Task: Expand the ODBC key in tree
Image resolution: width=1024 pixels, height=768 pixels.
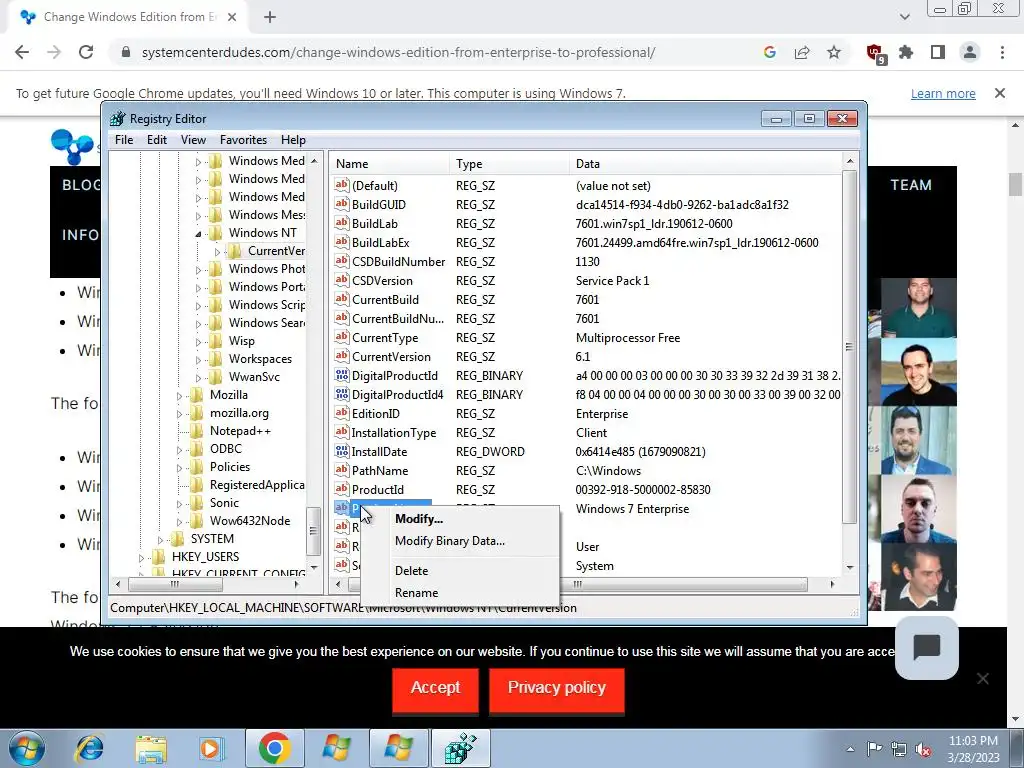Action: tap(179, 449)
